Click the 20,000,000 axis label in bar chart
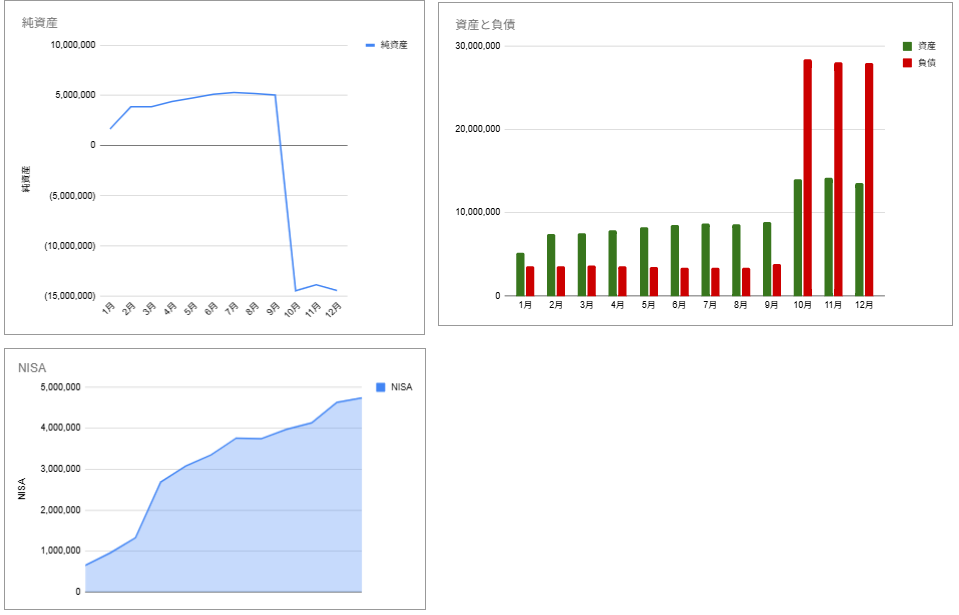The width and height of the screenshot is (959, 615). [478, 129]
